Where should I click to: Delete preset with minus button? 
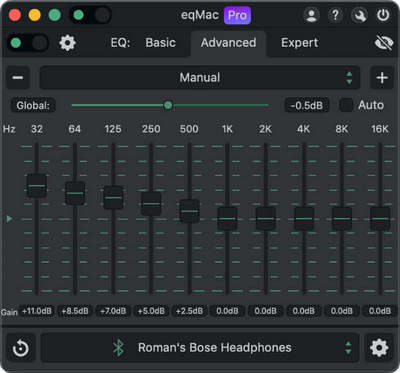click(x=18, y=78)
